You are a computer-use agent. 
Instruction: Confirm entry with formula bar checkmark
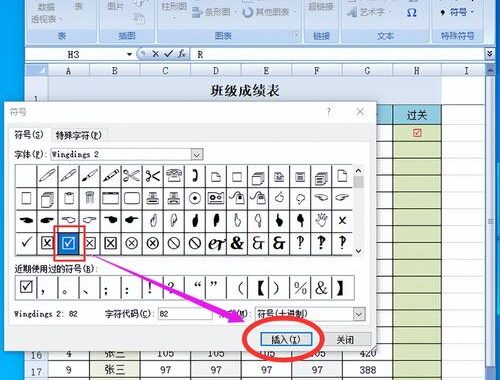click(x=168, y=54)
